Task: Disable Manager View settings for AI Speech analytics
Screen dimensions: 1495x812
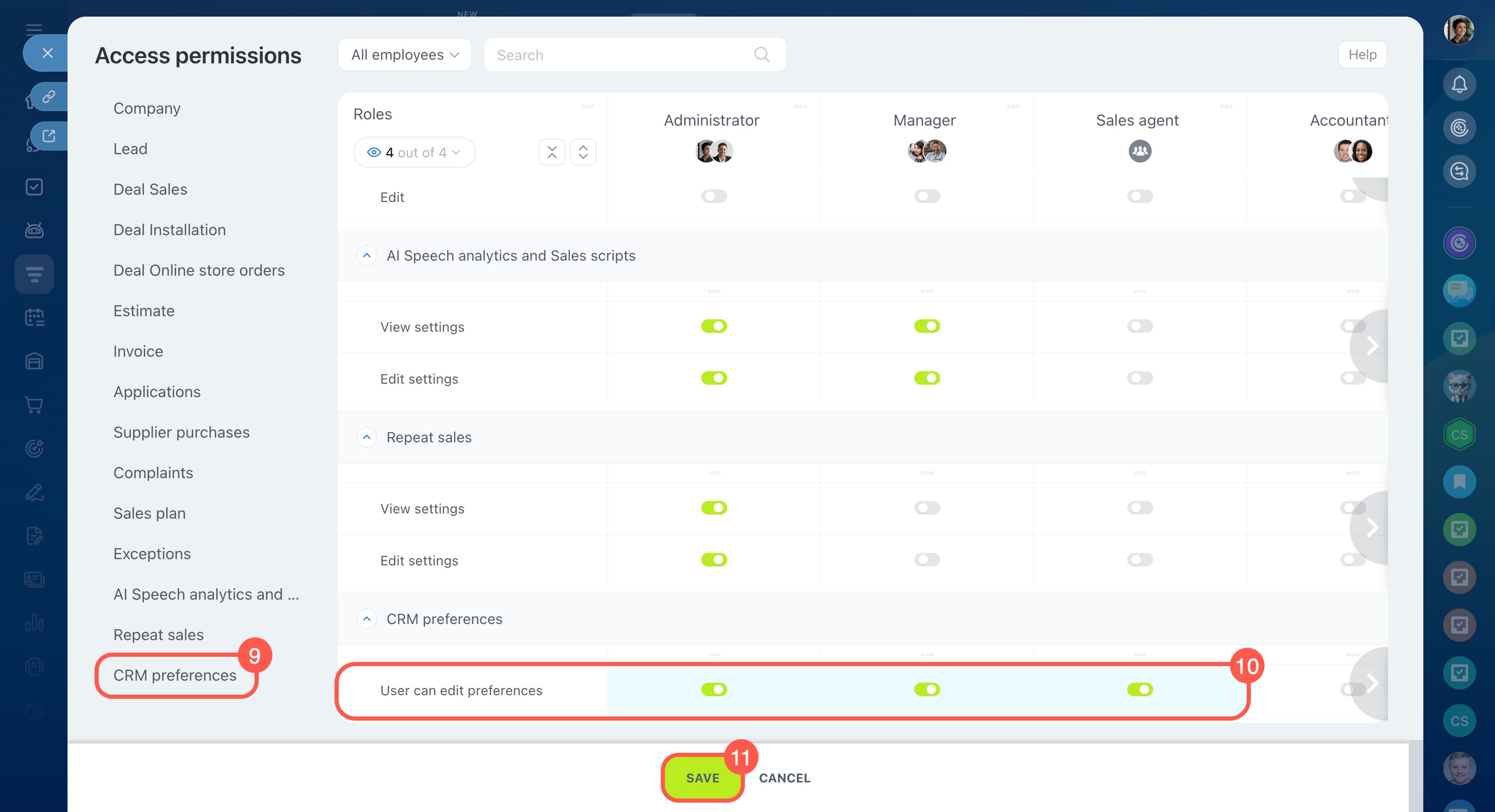Action: [926, 326]
